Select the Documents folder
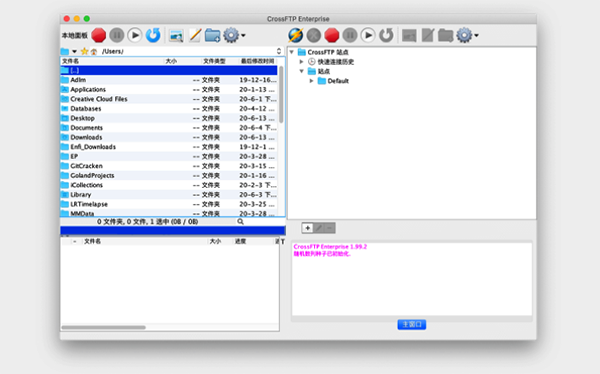 click(x=169, y=128)
